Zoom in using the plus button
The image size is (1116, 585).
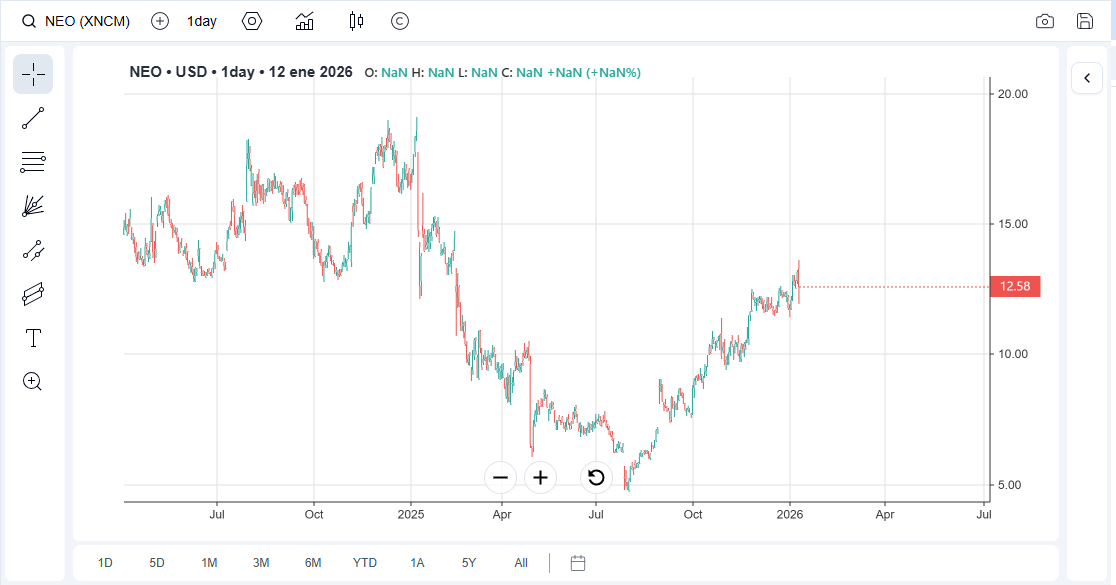pyautogui.click(x=540, y=478)
